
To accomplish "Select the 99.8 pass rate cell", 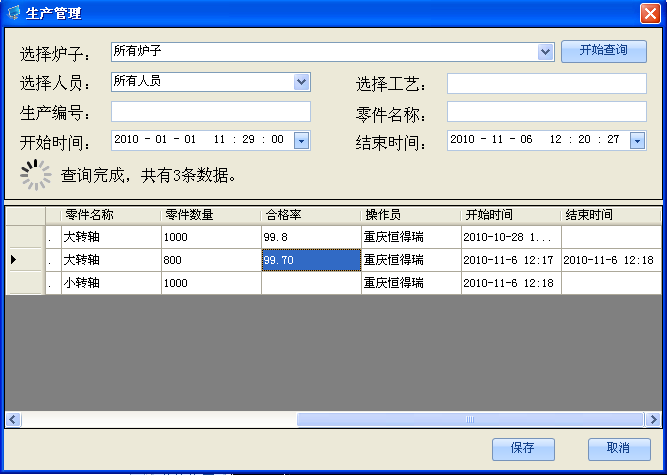I will (311, 237).
